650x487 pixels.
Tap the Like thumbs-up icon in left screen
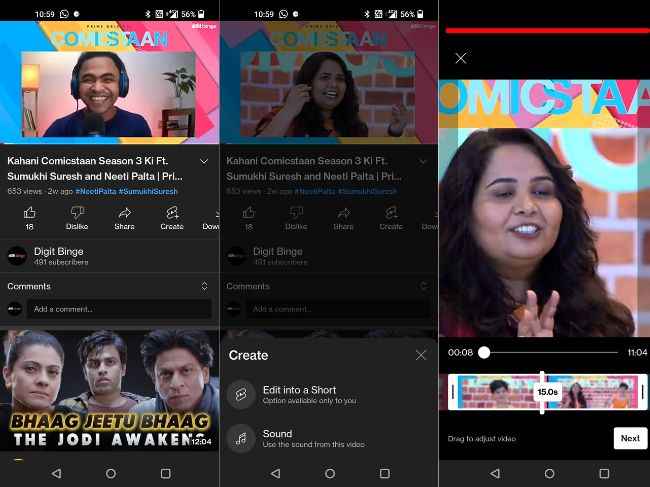coord(29,213)
